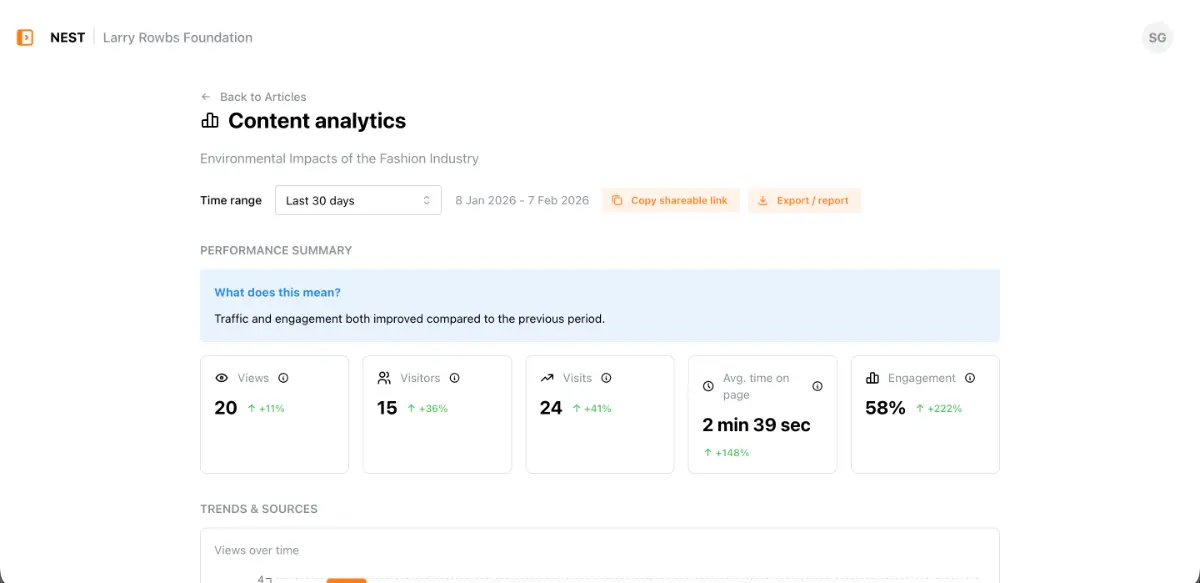Click the Avg. time on page info icon
Screen dimensions: 1200x583
(817, 386)
